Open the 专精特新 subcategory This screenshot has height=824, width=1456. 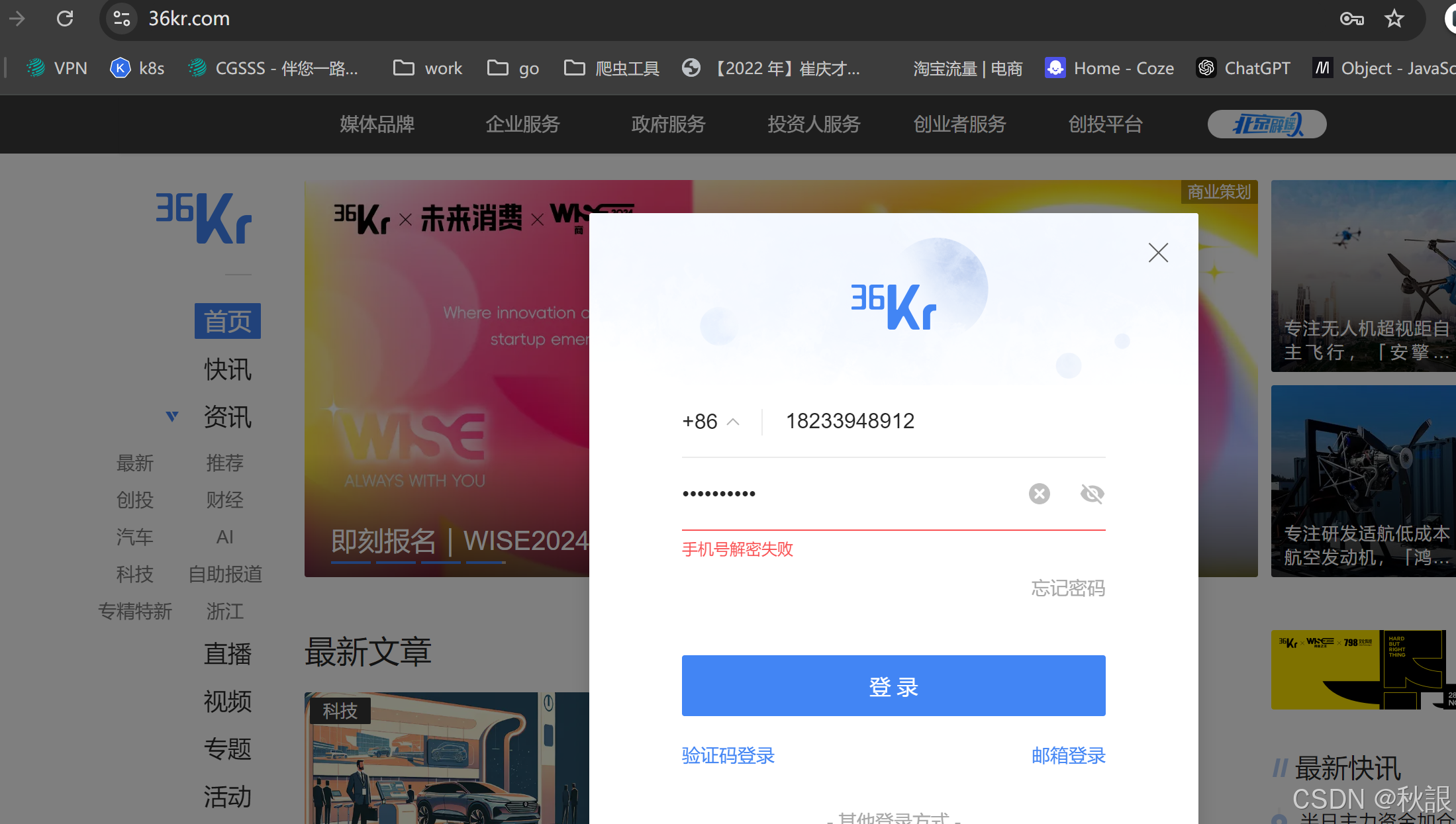[x=135, y=611]
